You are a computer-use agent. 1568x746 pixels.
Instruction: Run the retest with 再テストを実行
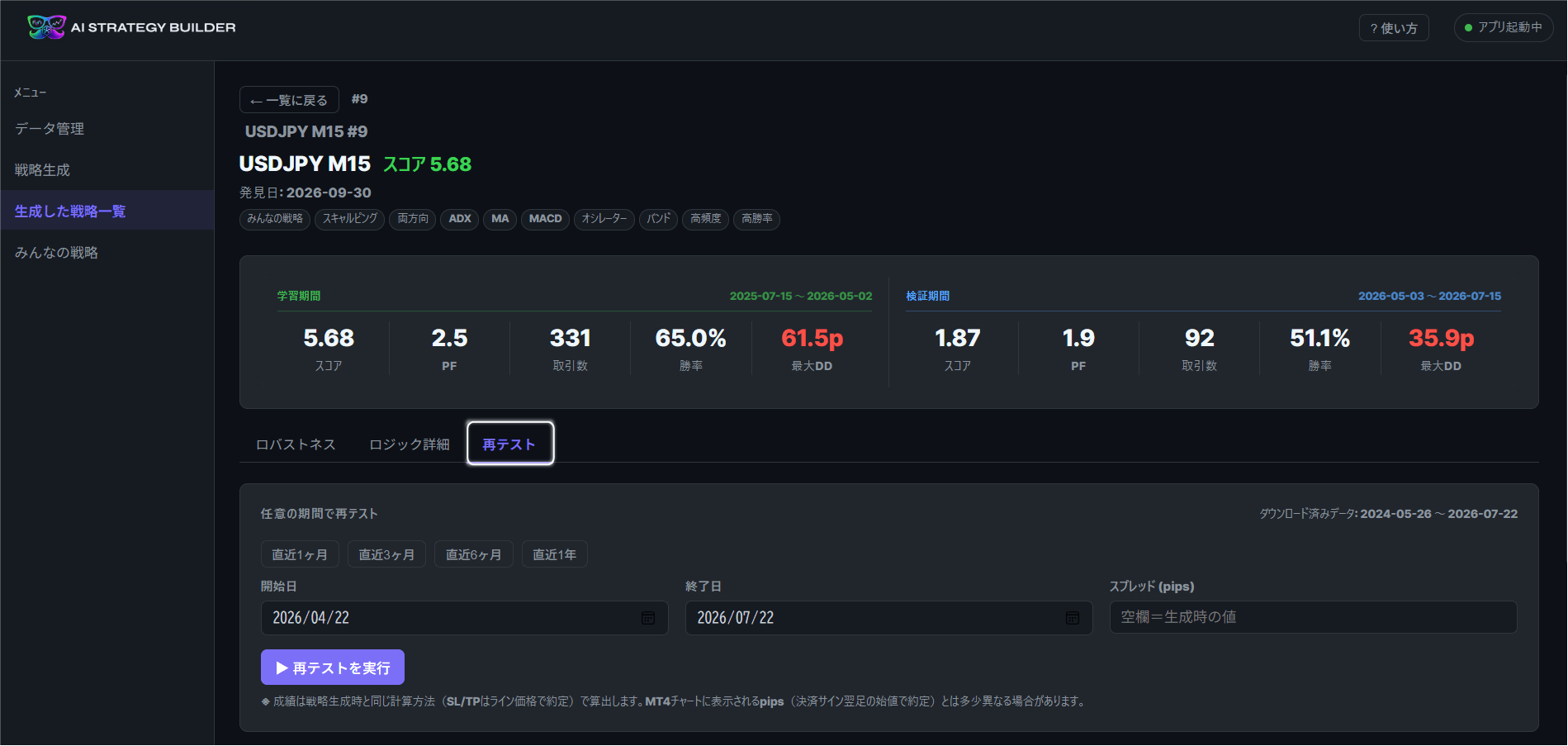[333, 668]
